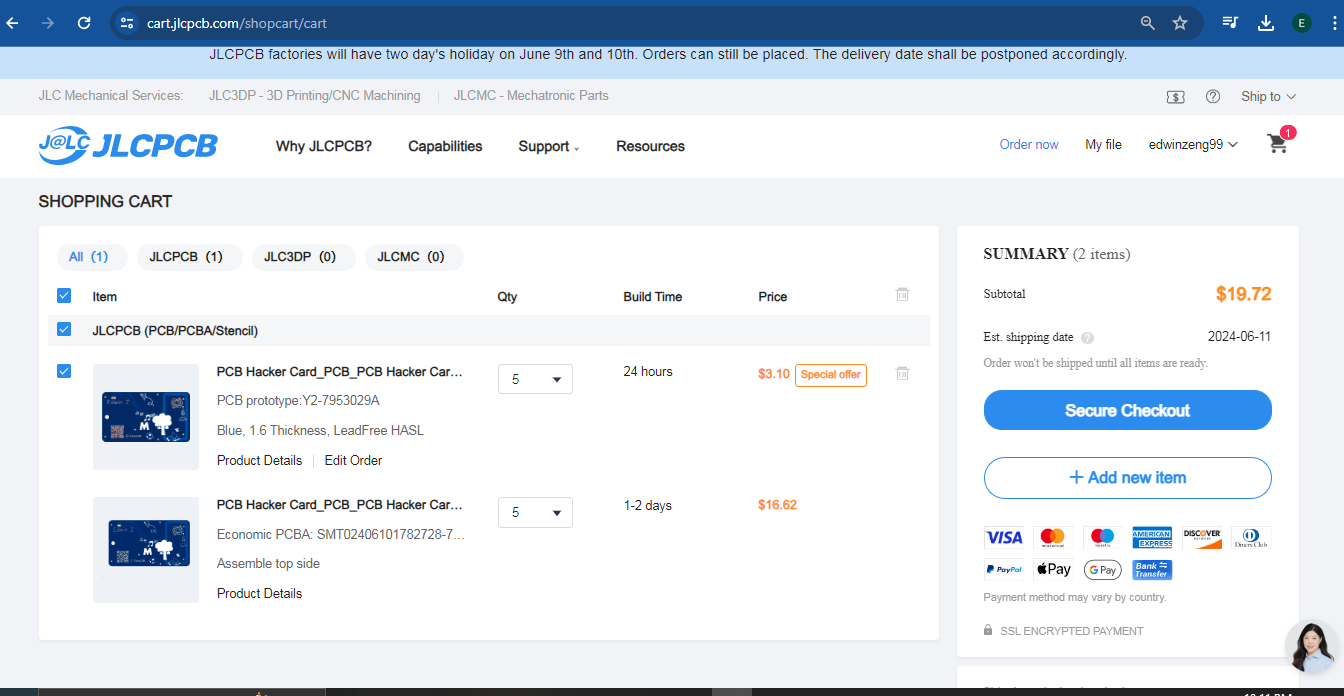
Task: Click the Diners Club payment icon
Action: [x=1251, y=538]
